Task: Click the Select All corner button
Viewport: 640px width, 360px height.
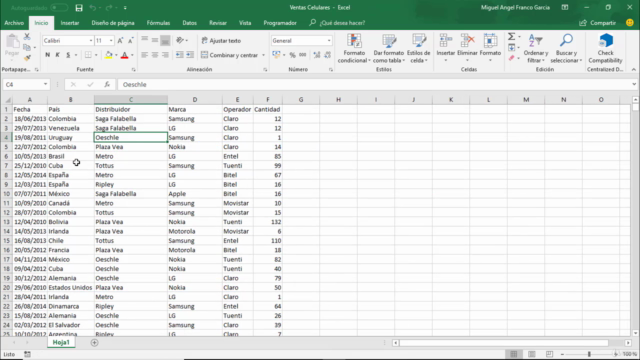Action: [6, 100]
